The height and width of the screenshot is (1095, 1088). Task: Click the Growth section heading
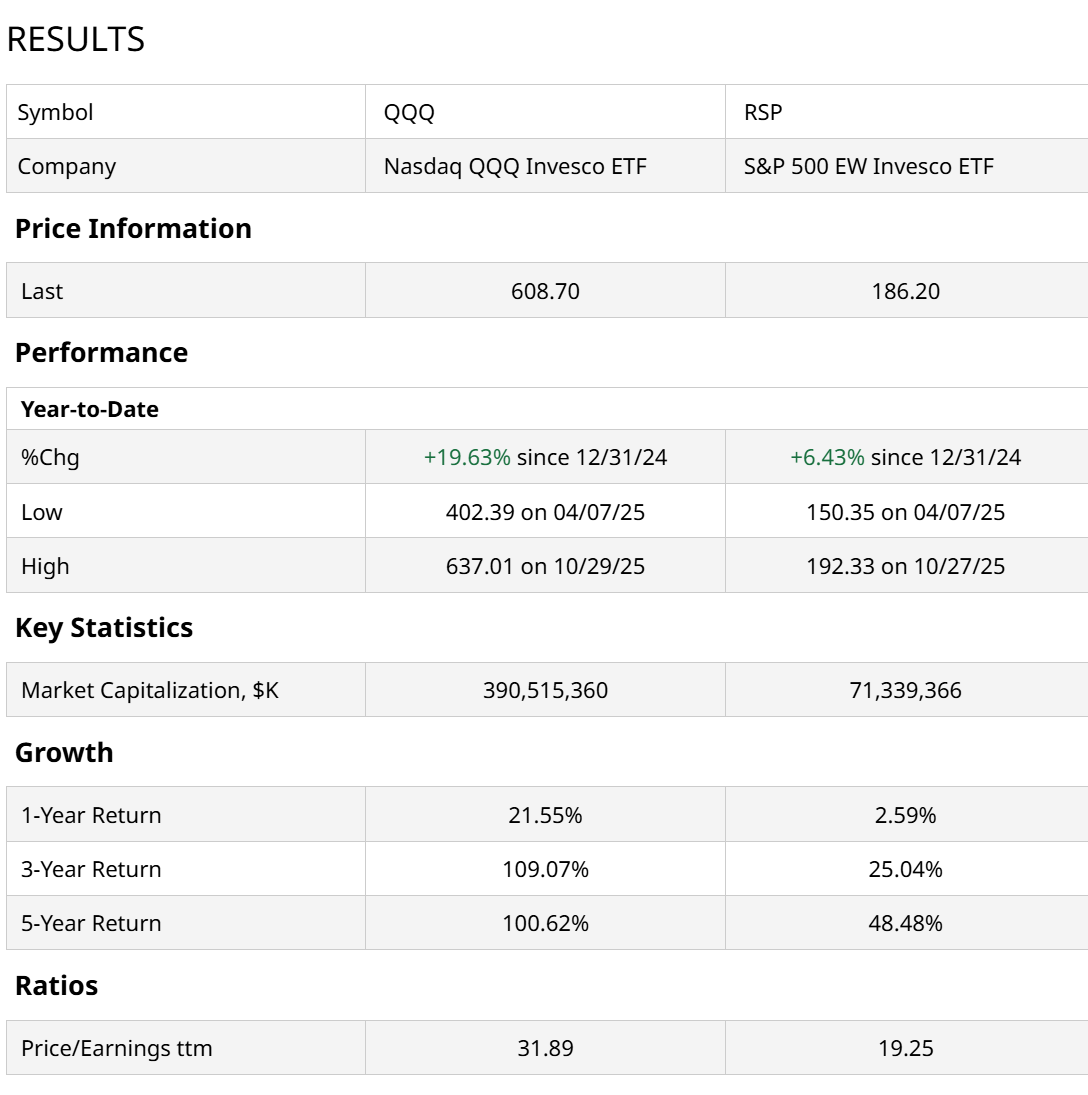tap(64, 753)
